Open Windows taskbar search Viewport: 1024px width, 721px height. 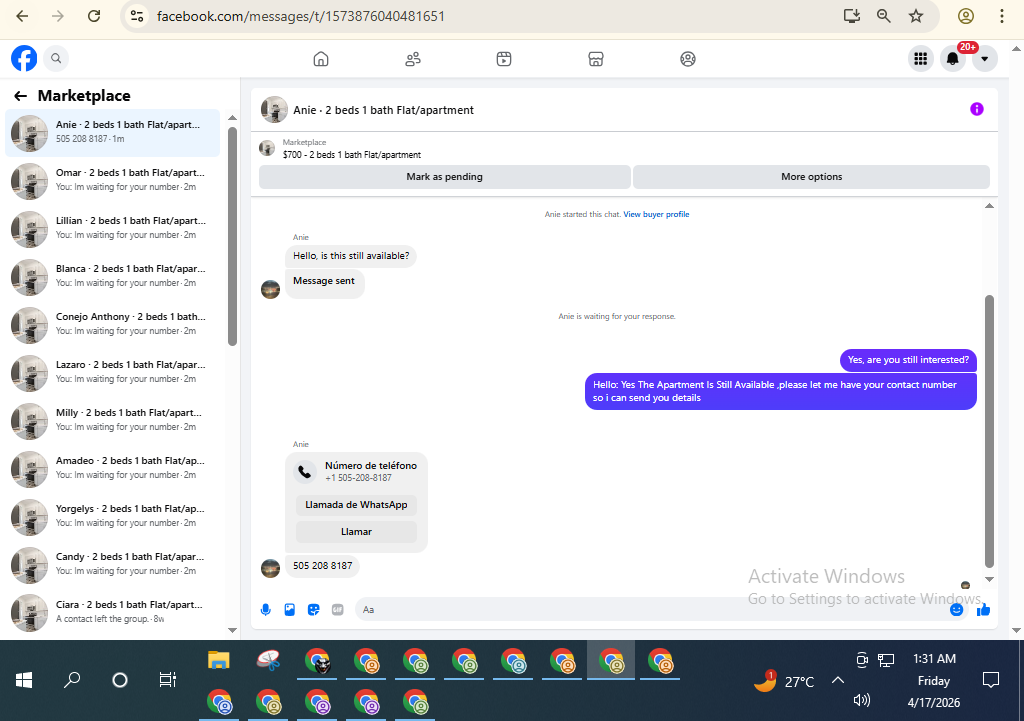72,681
